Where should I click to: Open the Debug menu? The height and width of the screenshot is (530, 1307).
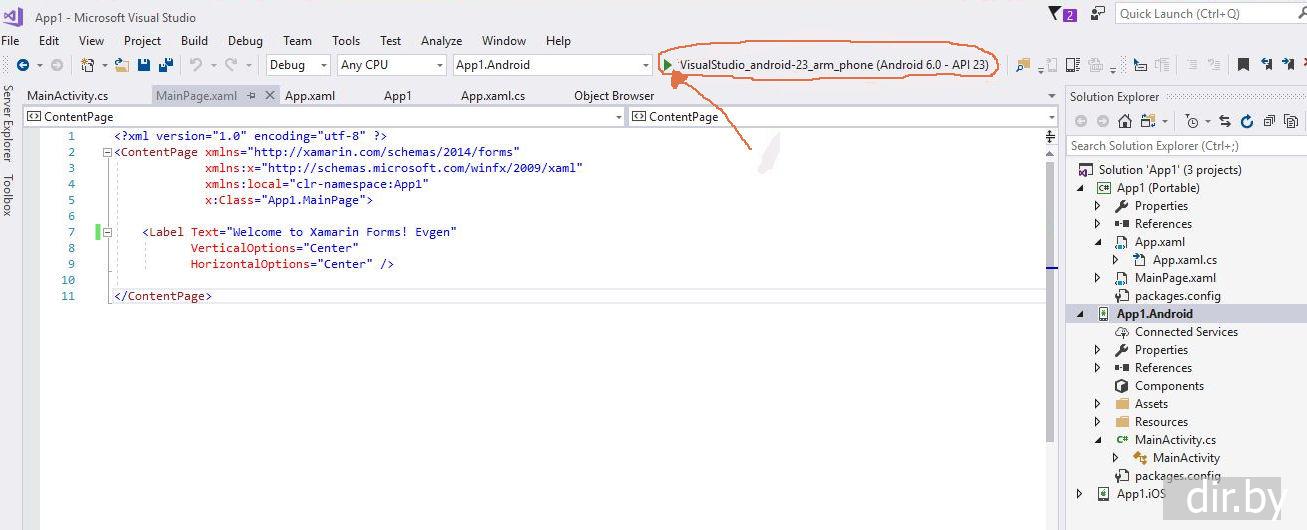(x=245, y=41)
